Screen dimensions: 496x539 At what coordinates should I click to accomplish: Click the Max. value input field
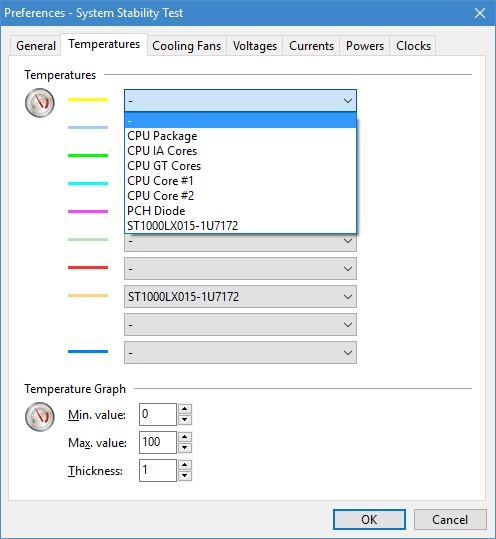[x=158, y=442]
